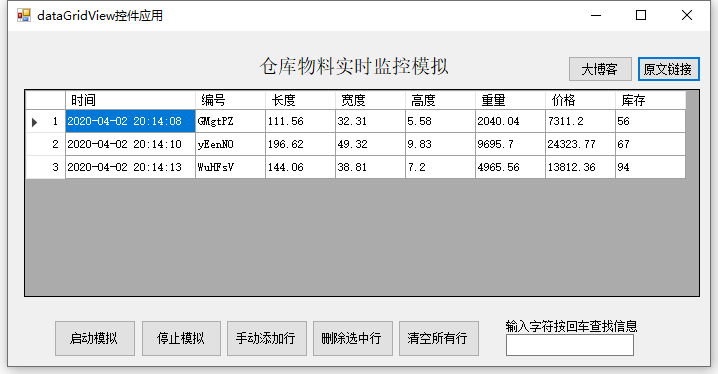This screenshot has height=374, width=718.
Task: Focus the search input field under 输入字符按回车查找信息
Action: click(570, 345)
